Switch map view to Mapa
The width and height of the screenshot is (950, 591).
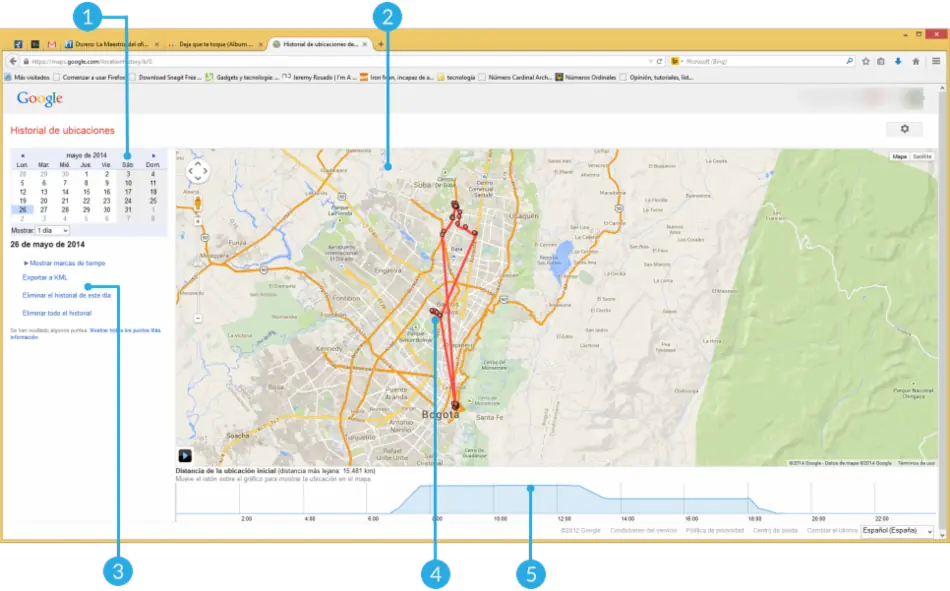pos(899,156)
